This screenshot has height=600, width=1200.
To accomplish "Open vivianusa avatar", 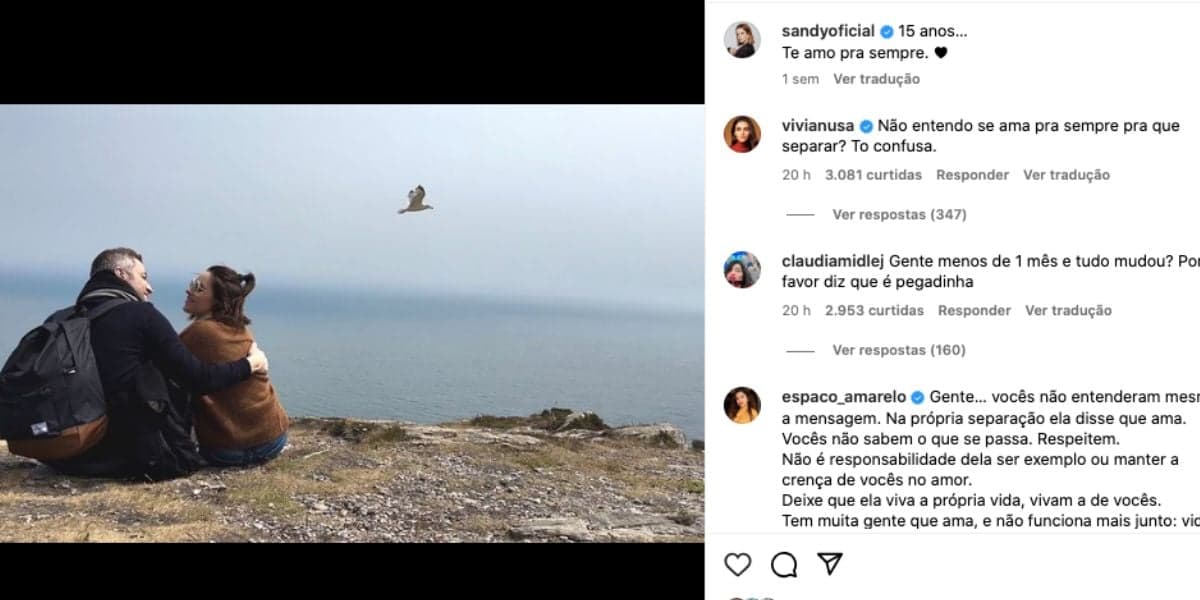I will click(x=742, y=134).
